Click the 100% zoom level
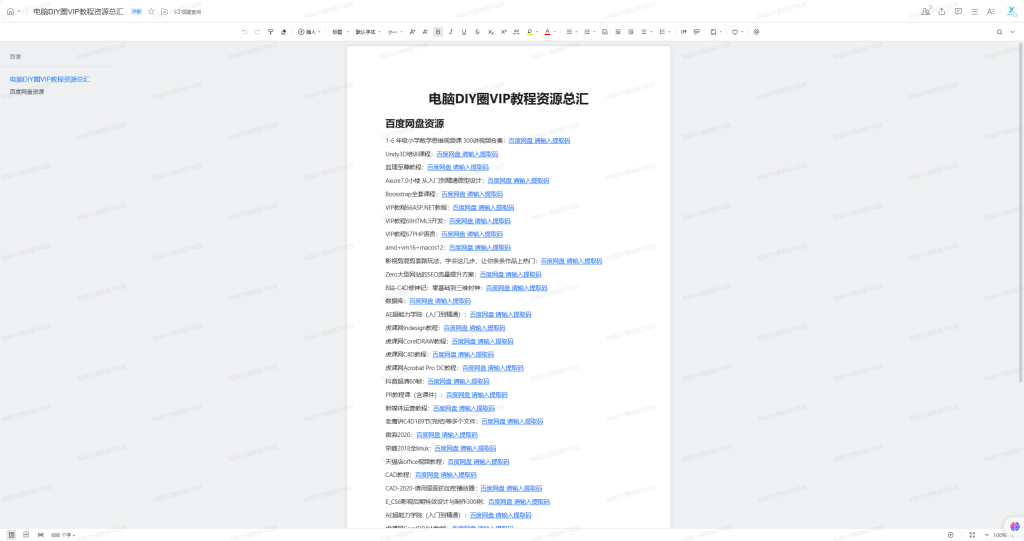The image size is (1024, 541). click(1000, 534)
